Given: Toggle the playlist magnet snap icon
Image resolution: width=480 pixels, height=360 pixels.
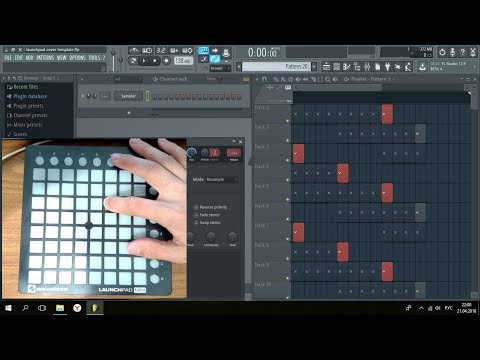Looking at the screenshot, I should [264, 79].
